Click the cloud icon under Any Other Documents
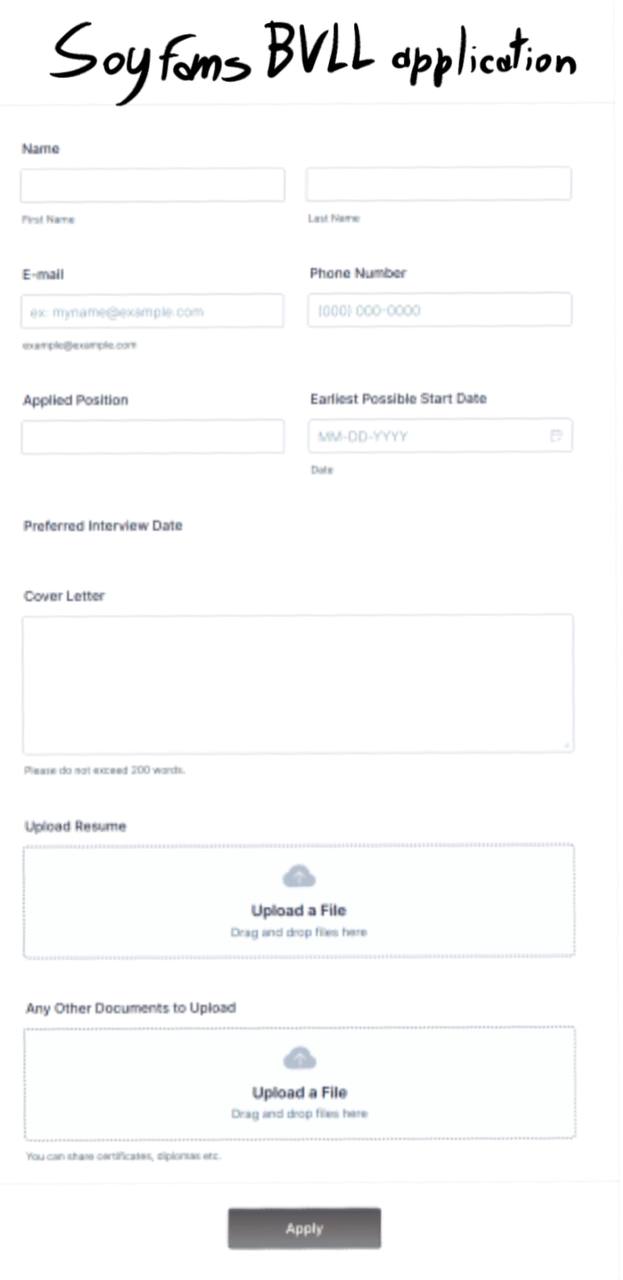The image size is (623, 1280). pos(299,1058)
